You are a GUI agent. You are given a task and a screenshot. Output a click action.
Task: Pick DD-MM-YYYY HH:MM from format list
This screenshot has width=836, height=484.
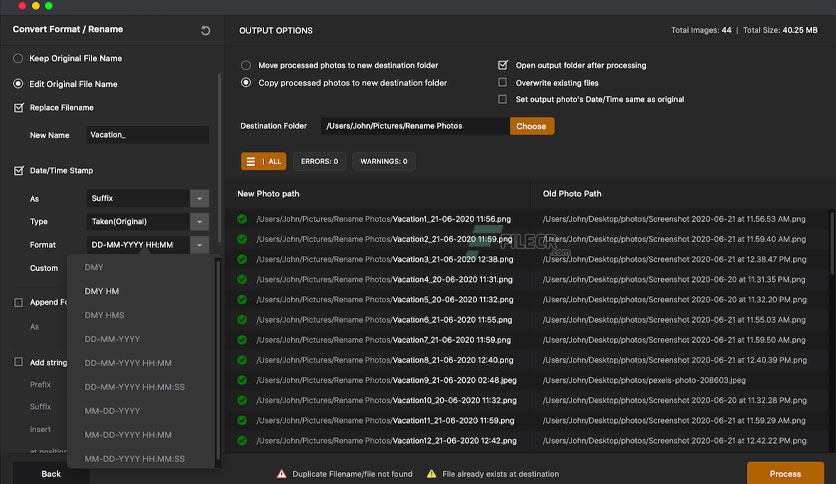click(x=128, y=363)
